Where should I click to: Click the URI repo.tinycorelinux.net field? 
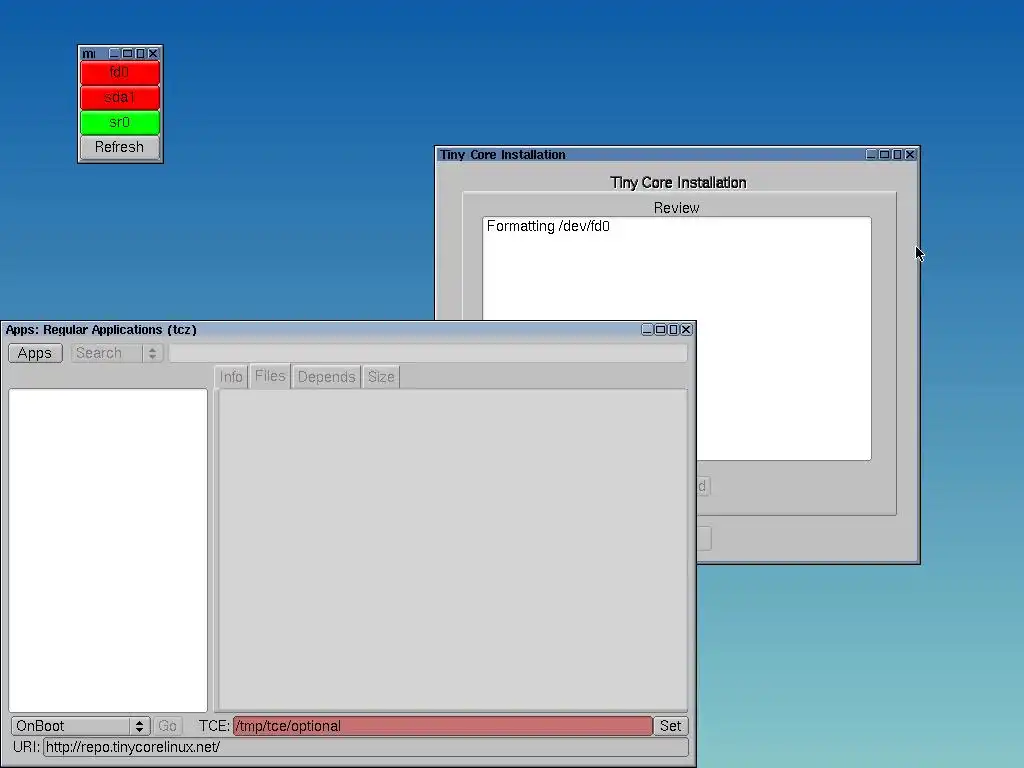(366, 747)
